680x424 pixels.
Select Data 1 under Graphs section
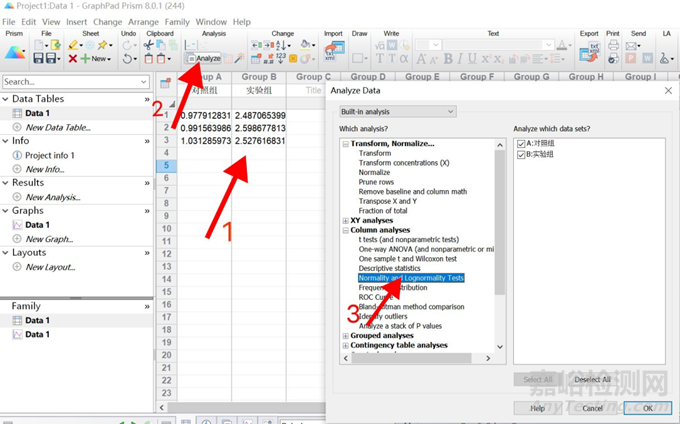[x=37, y=225]
